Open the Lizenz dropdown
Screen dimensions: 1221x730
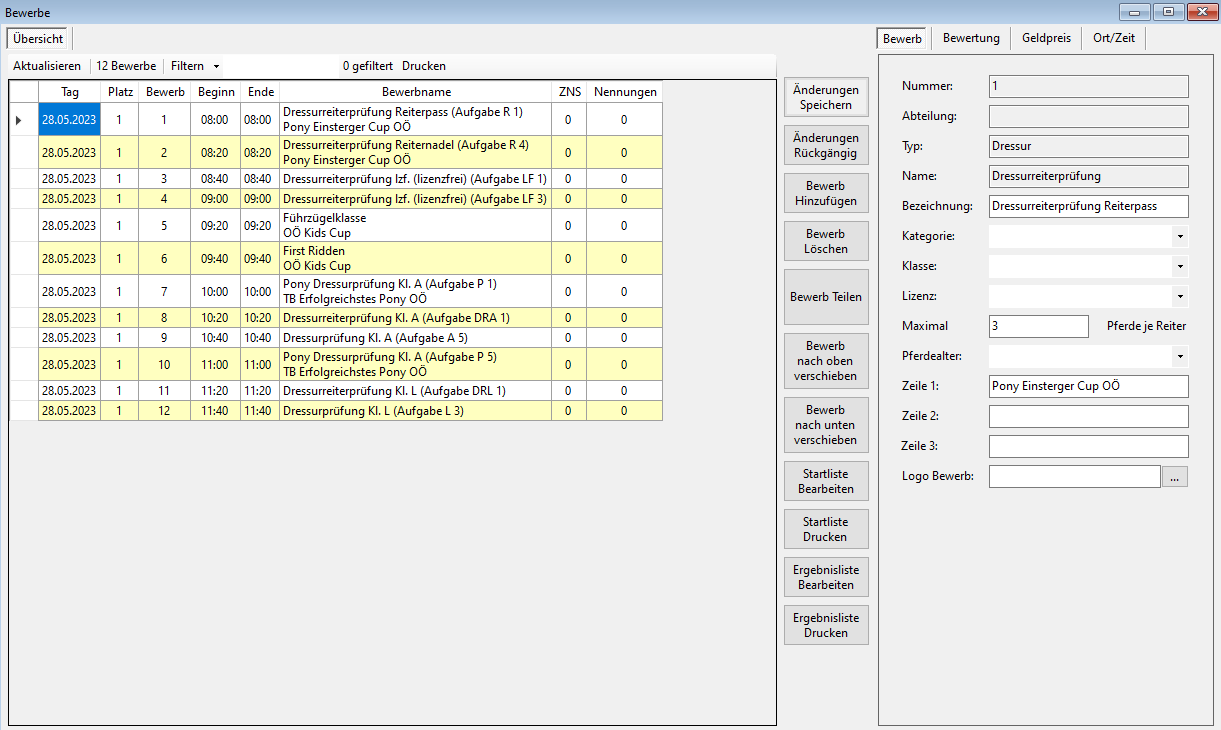click(1180, 297)
